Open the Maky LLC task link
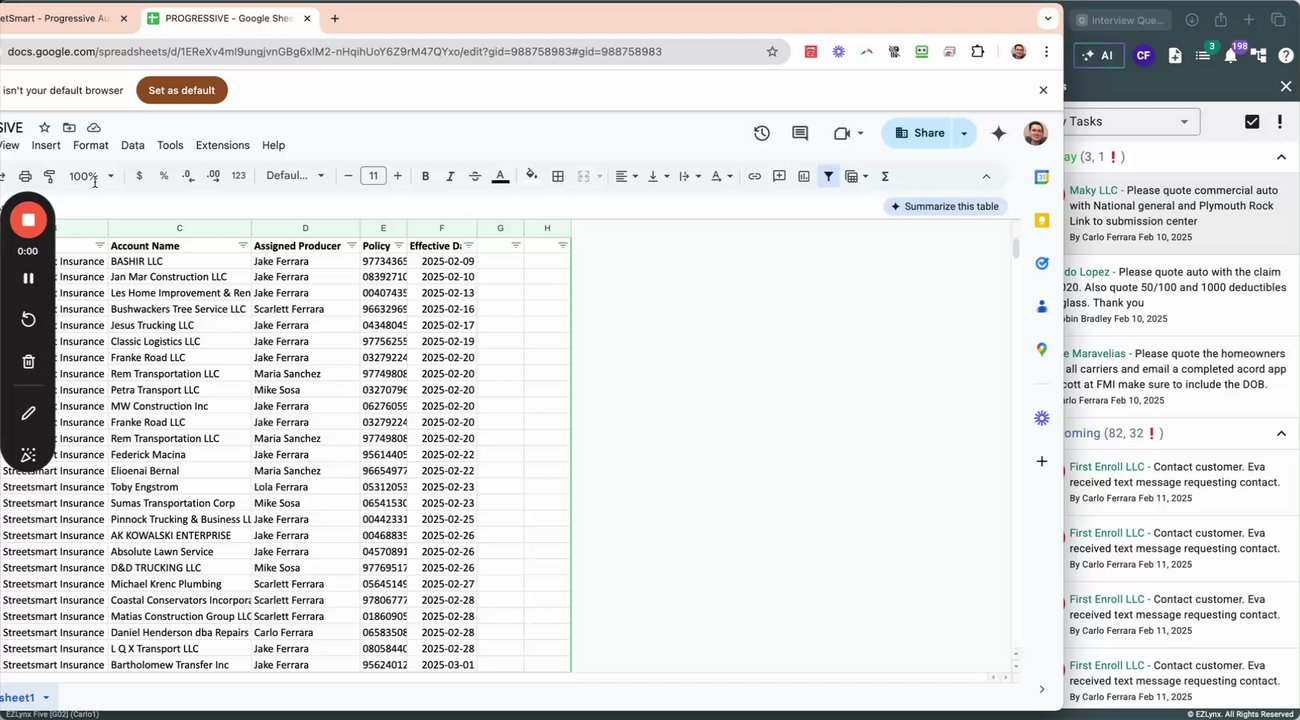The height and width of the screenshot is (720, 1300). point(1093,189)
